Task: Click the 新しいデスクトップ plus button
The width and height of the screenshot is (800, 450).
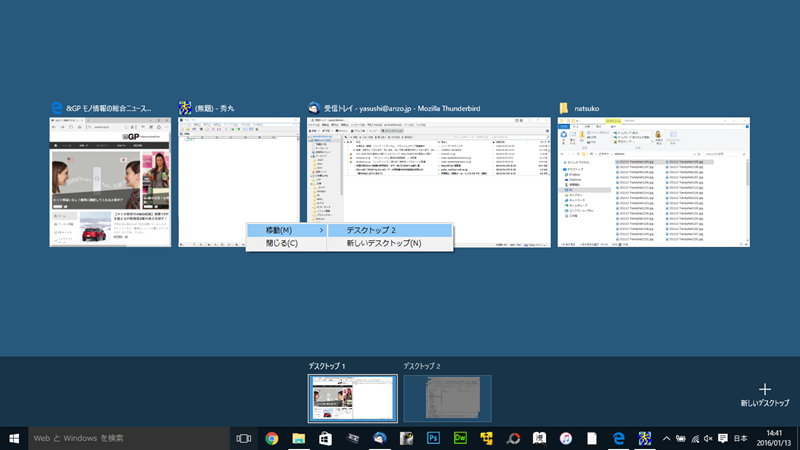Action: click(x=765, y=390)
